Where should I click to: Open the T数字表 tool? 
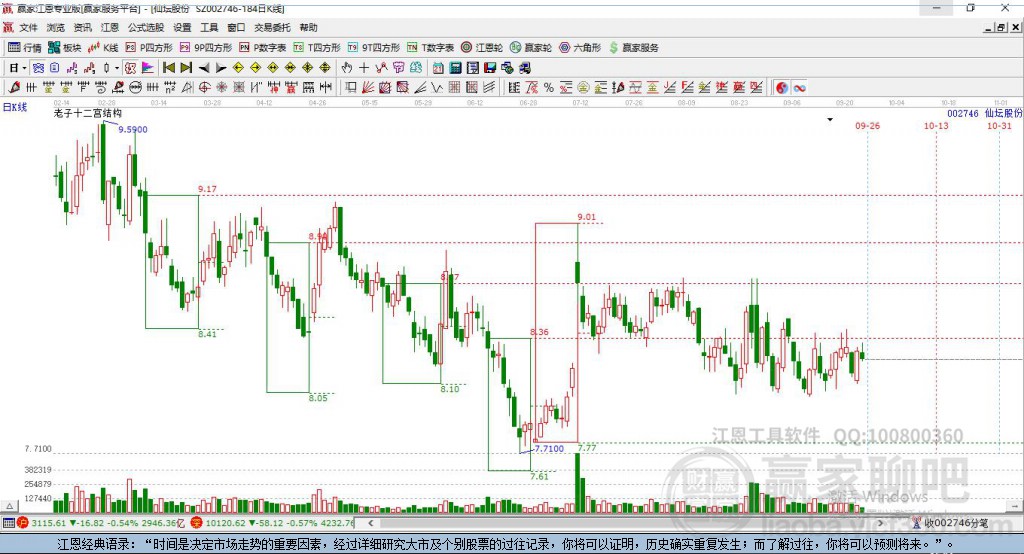click(430, 48)
